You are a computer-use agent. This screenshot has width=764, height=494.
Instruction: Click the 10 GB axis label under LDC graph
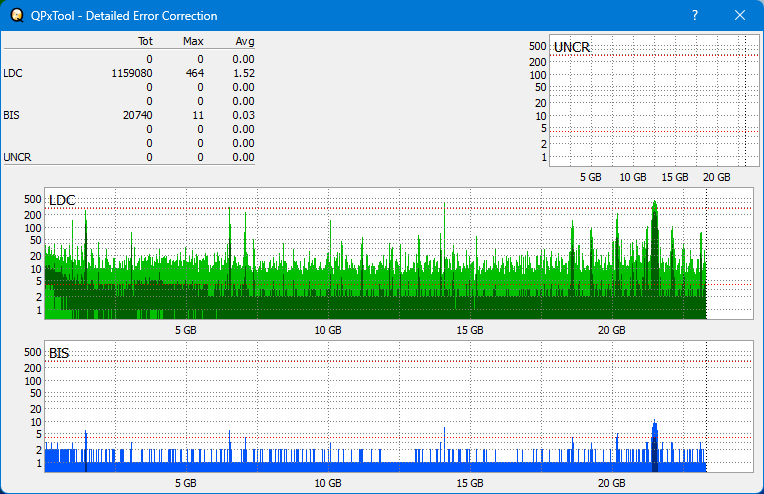coord(328,330)
